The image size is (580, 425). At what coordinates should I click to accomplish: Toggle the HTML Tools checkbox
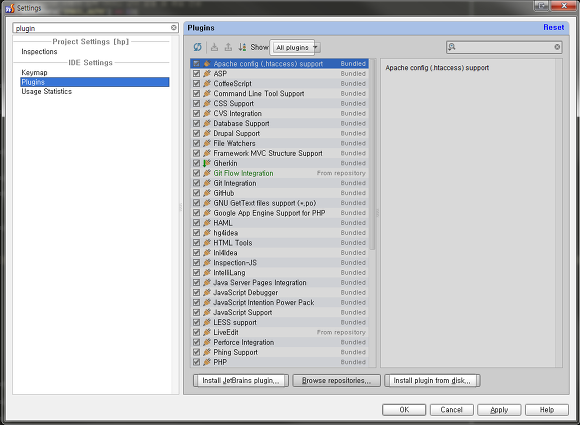tap(196, 243)
